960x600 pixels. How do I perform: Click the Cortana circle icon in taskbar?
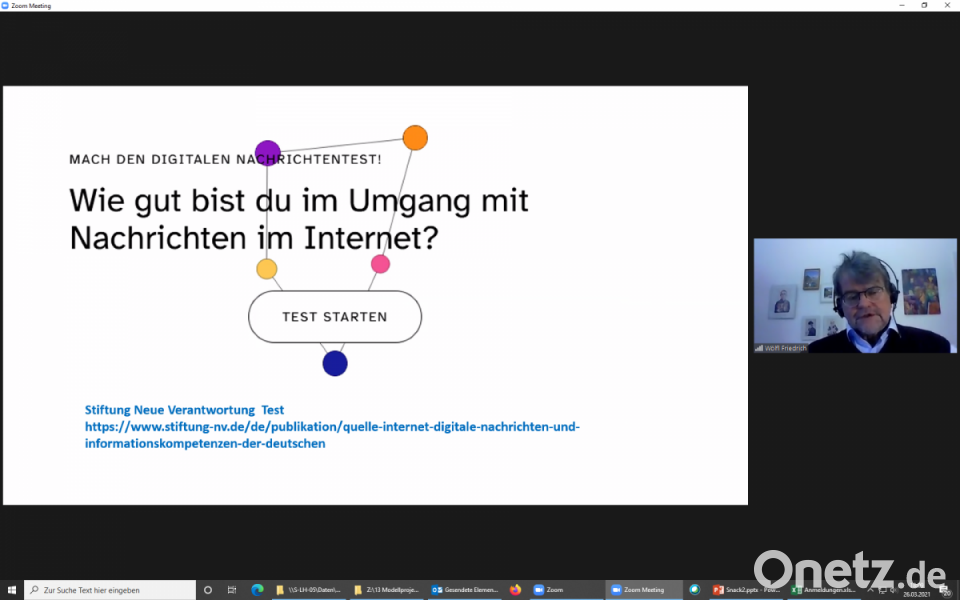pyautogui.click(x=208, y=590)
